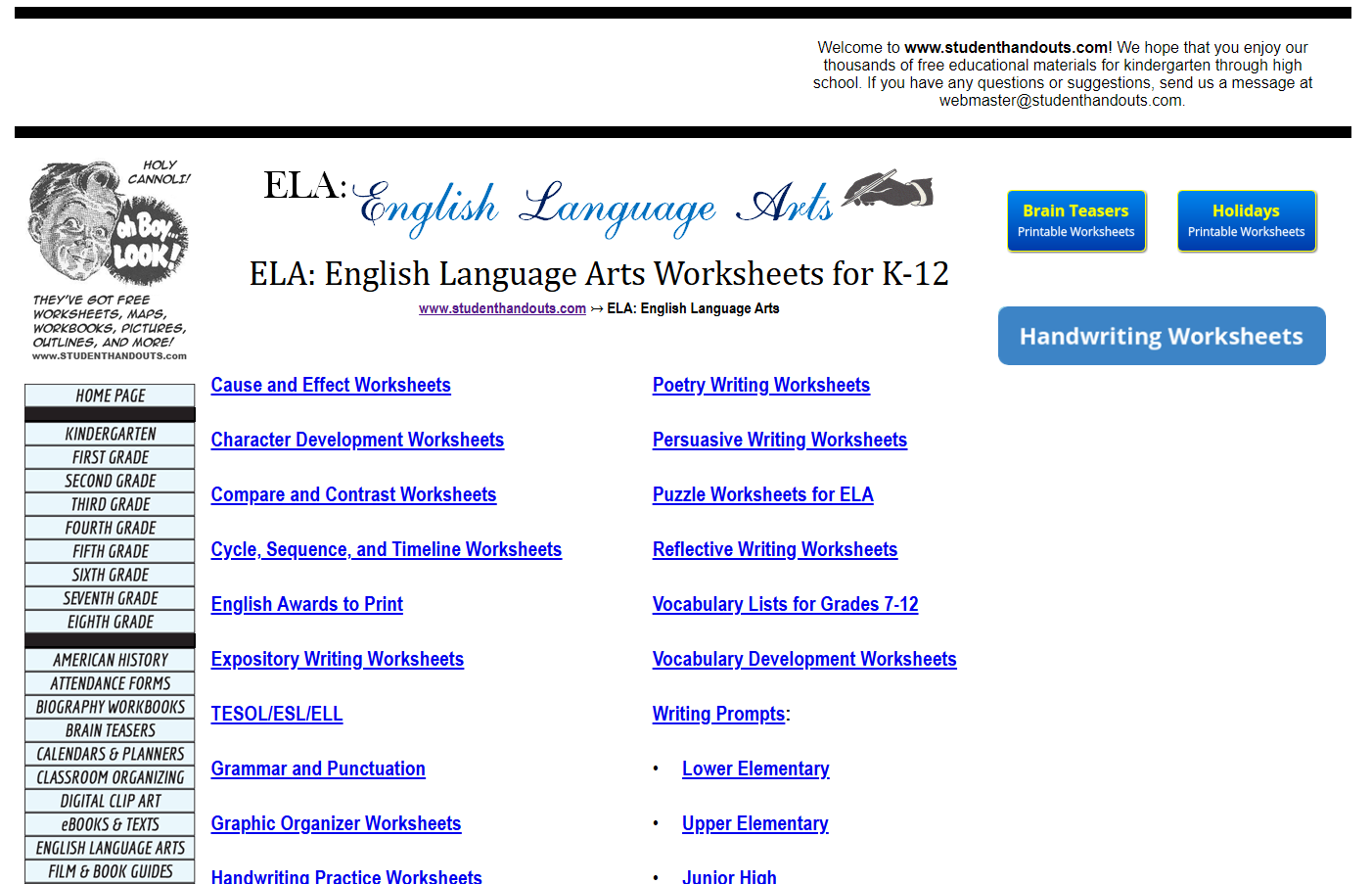Open Lower Elementary writing prompts link
This screenshot has height=884, width=1372.
point(755,768)
